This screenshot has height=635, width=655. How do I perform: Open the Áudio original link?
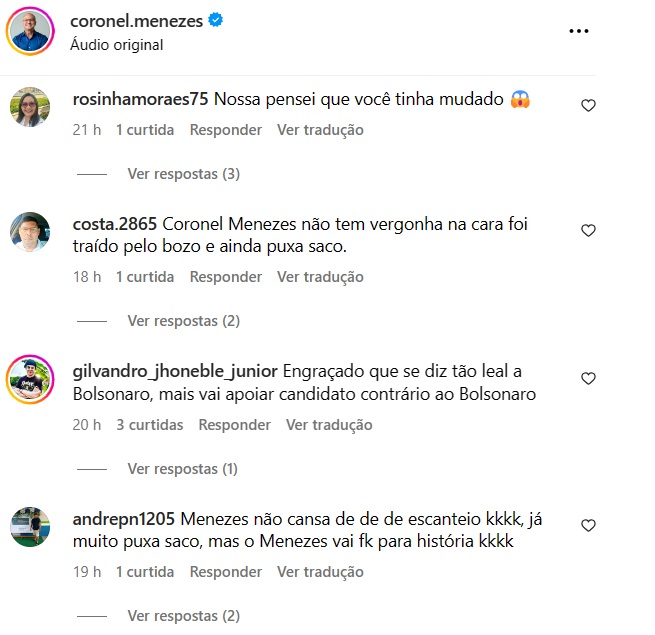[x=117, y=45]
